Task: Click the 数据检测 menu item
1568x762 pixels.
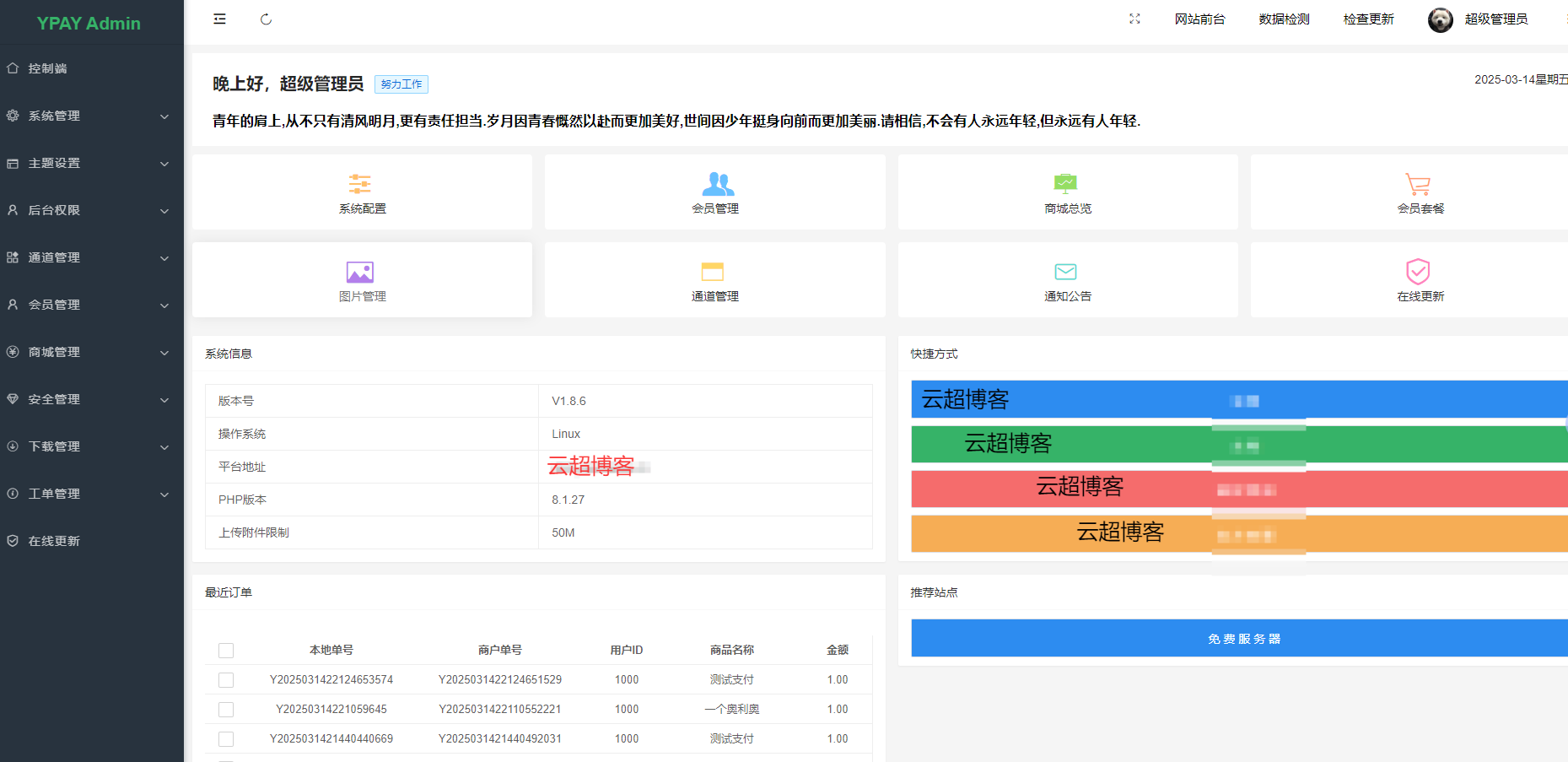Action: [1283, 19]
